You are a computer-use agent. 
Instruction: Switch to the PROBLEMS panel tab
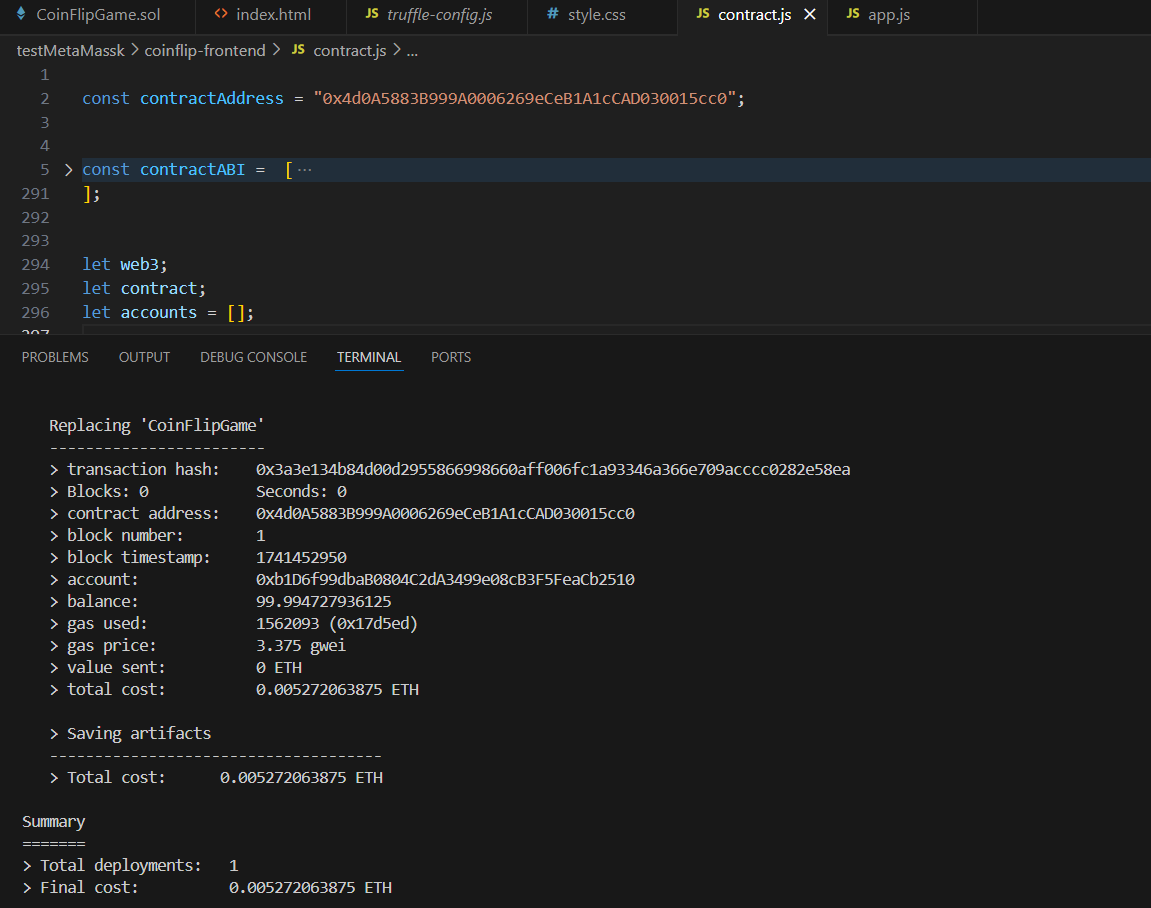click(x=55, y=357)
